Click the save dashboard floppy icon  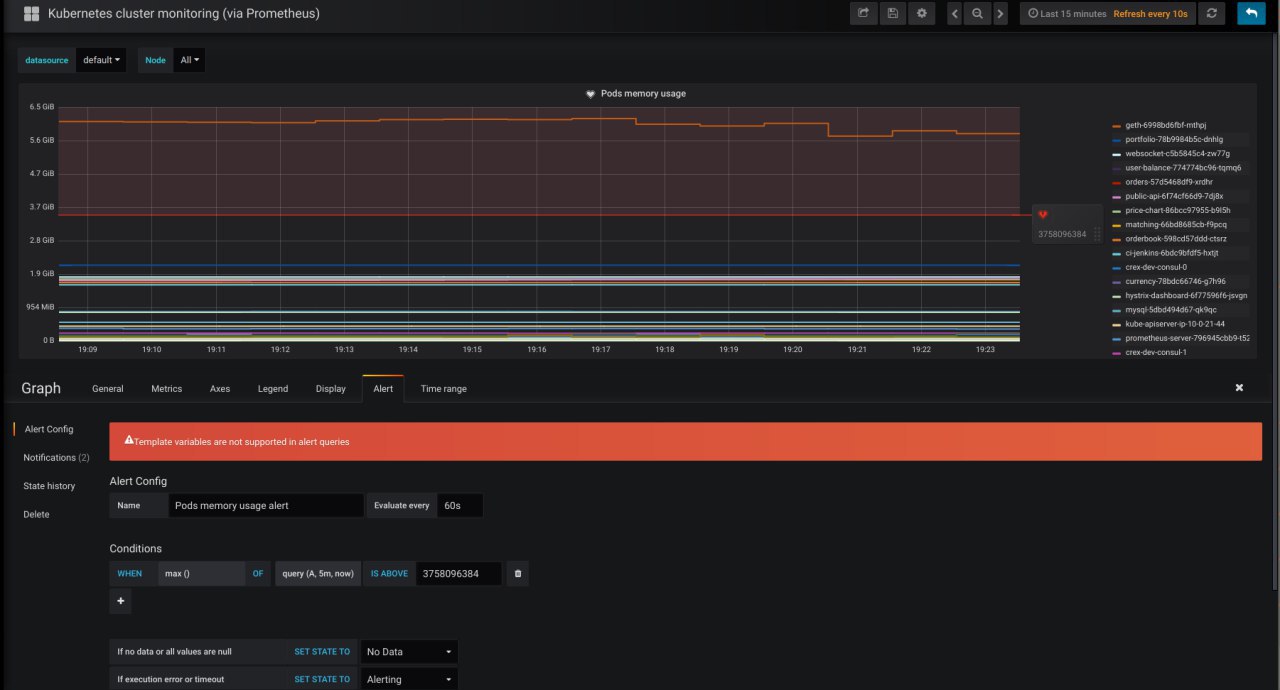[892, 13]
